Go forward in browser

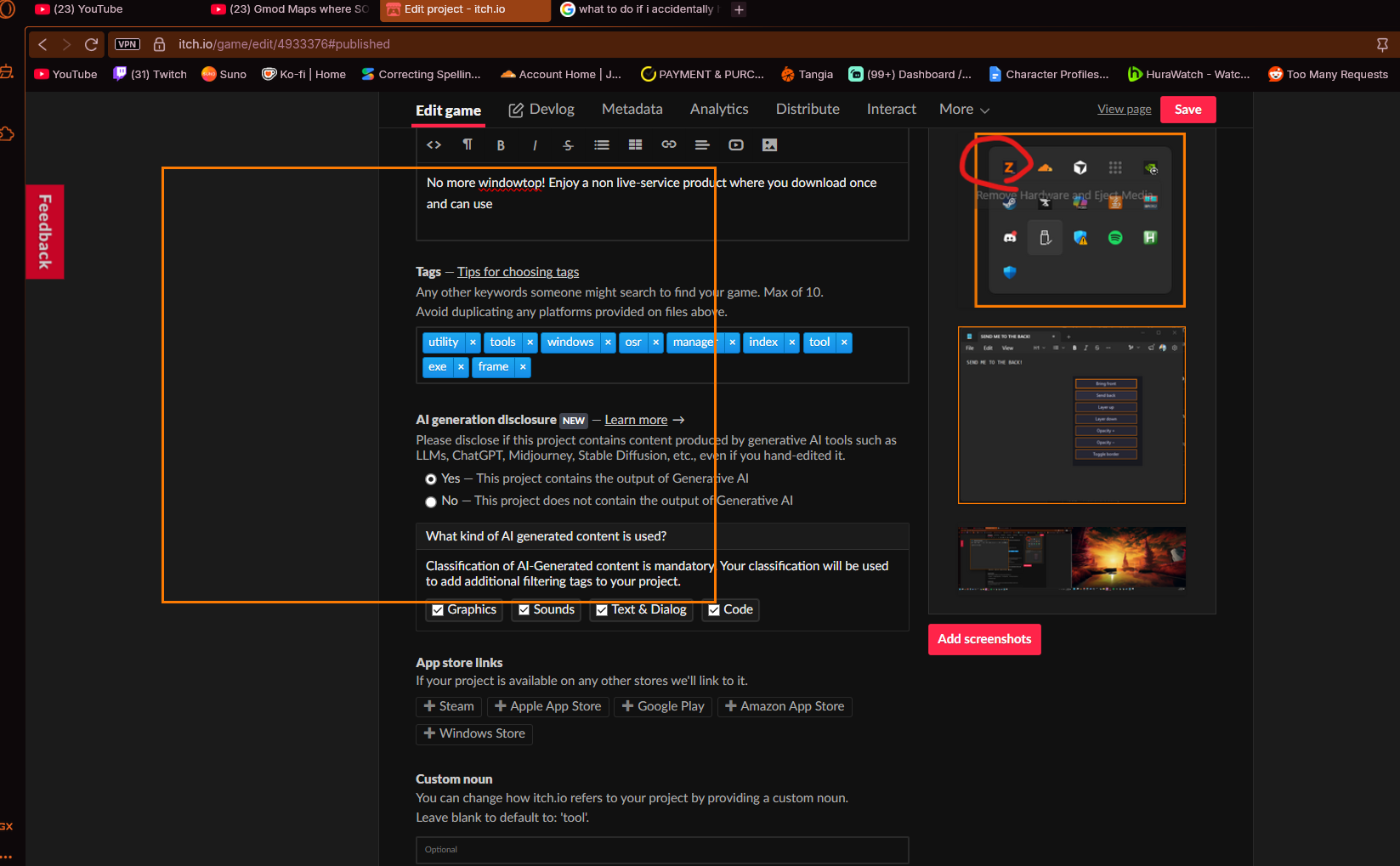pyautogui.click(x=66, y=44)
